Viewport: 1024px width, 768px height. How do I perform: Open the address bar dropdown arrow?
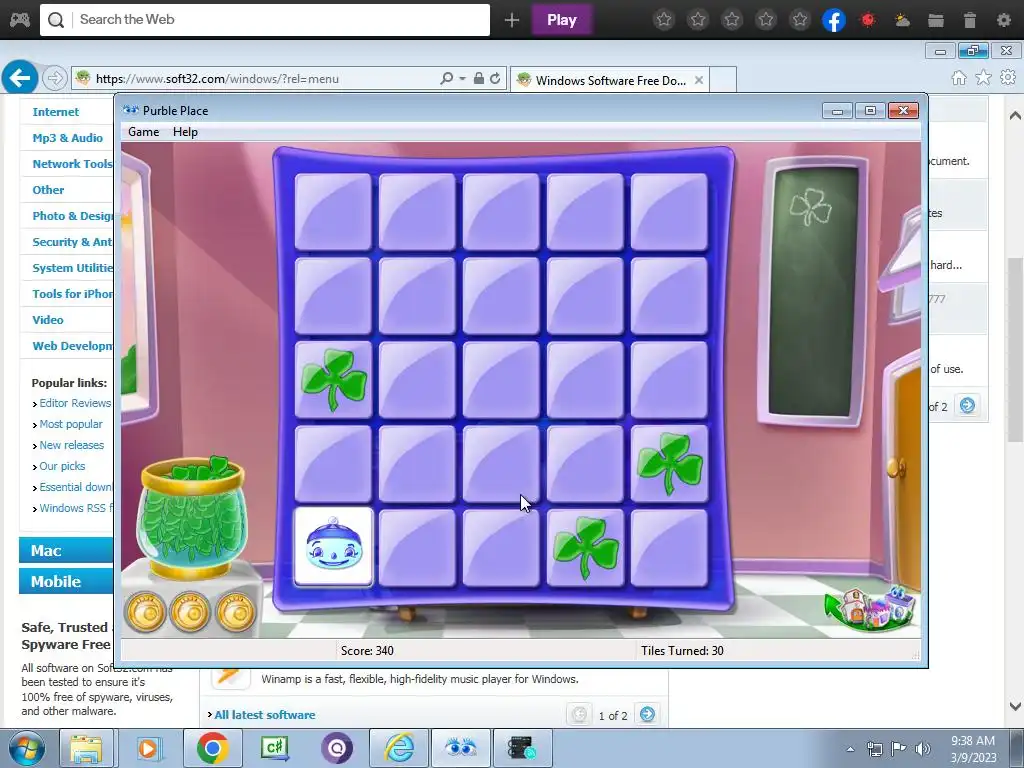(462, 78)
